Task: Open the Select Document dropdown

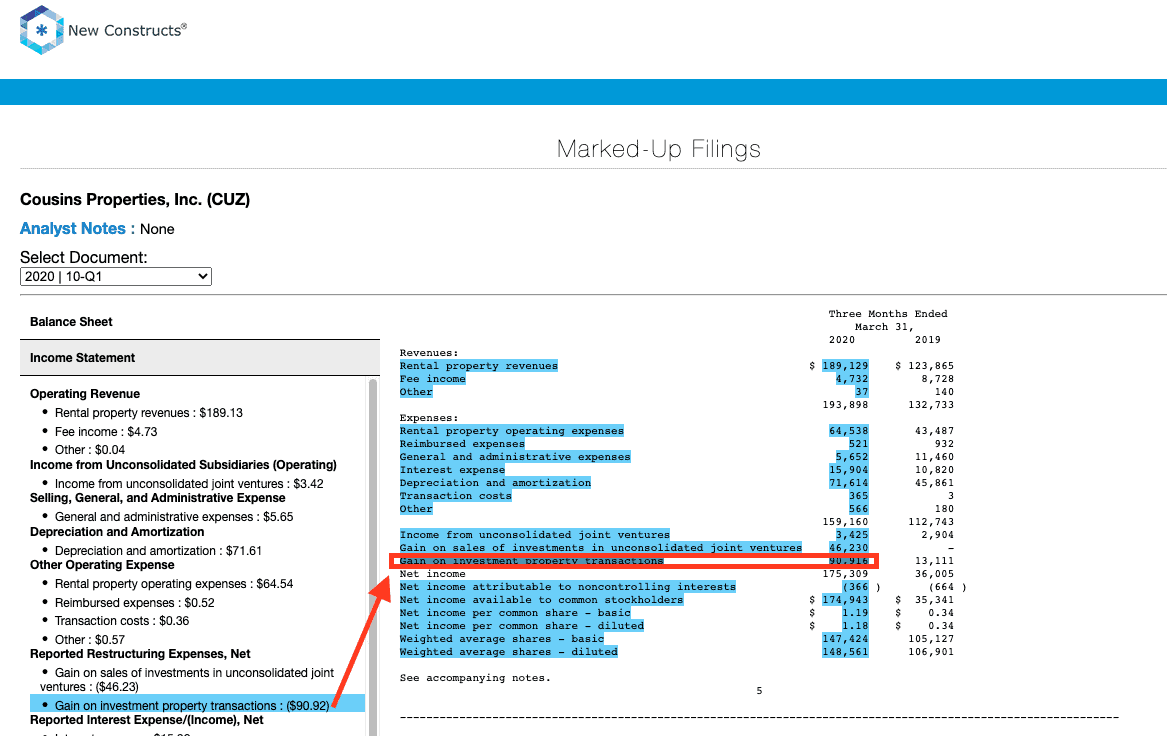Action: point(115,277)
